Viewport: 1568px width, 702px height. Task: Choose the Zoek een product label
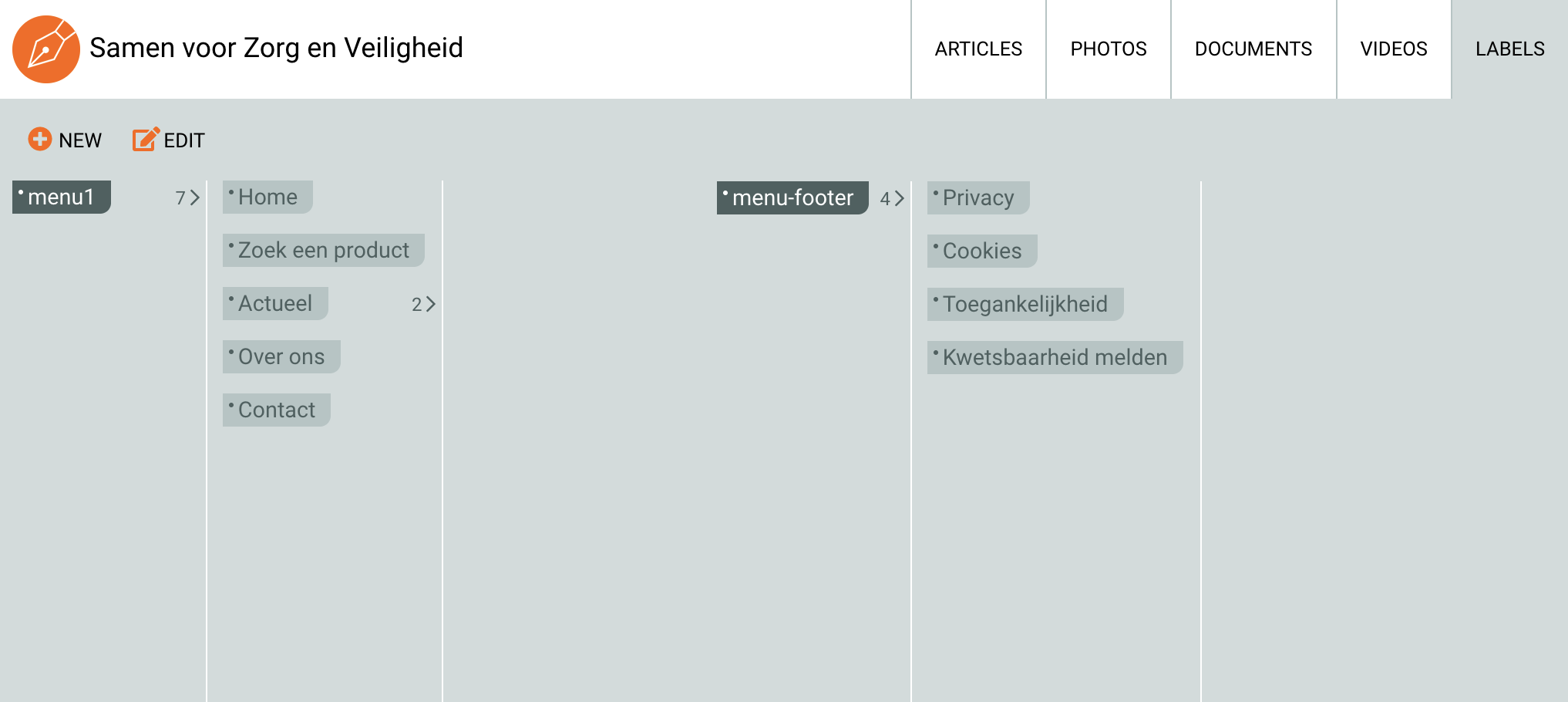click(324, 251)
